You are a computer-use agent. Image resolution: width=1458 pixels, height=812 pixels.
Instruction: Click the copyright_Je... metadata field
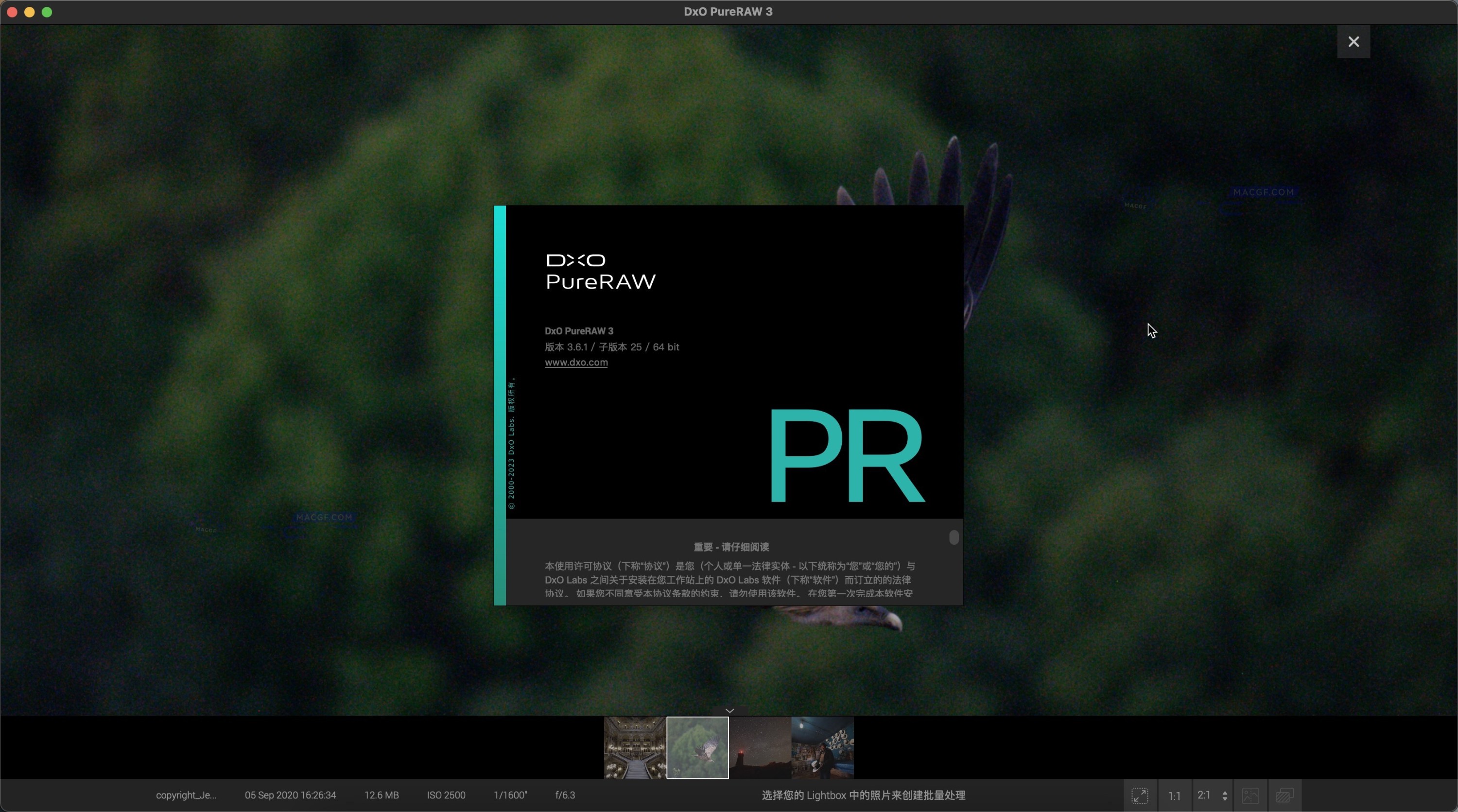click(x=185, y=795)
